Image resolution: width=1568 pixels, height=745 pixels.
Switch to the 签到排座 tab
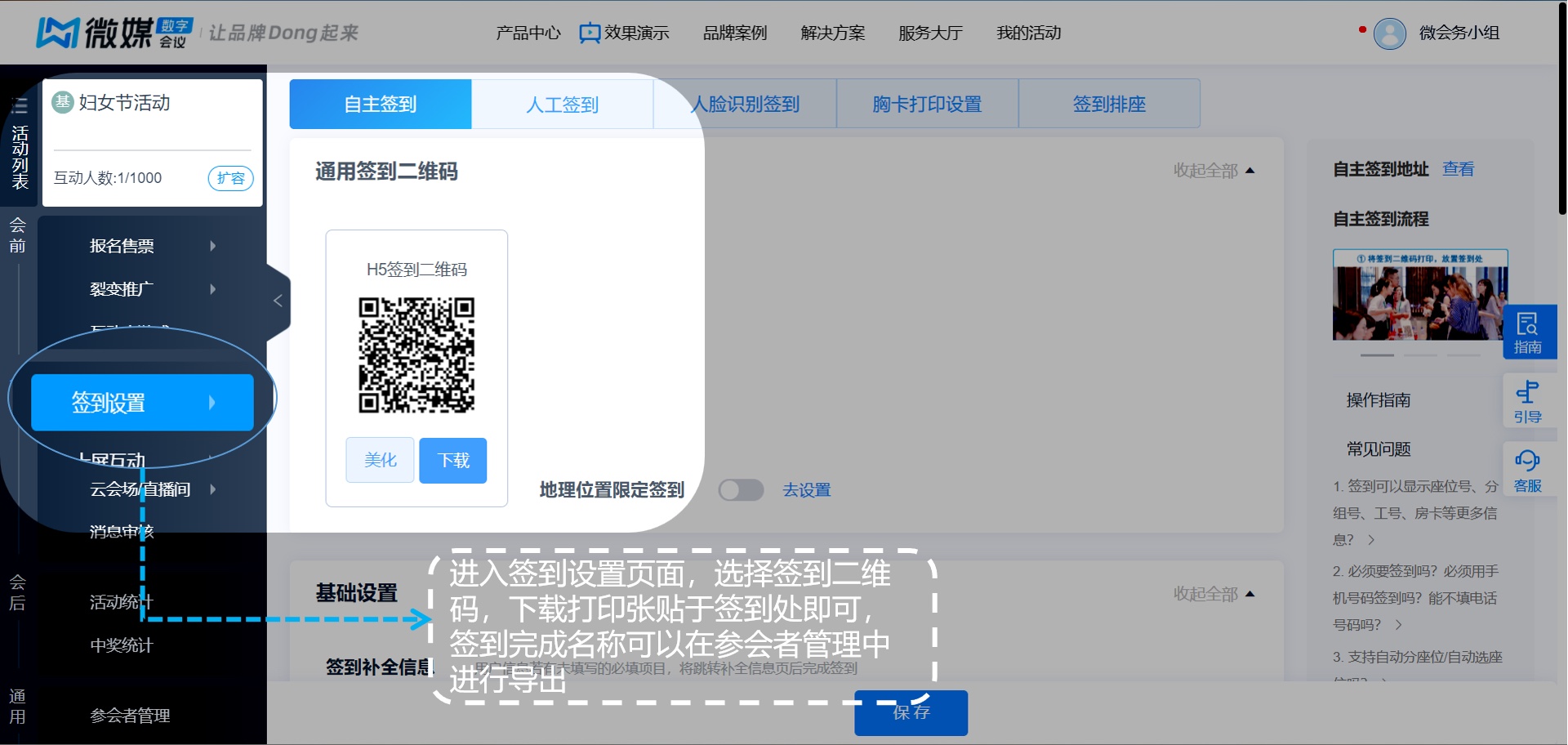1109,104
